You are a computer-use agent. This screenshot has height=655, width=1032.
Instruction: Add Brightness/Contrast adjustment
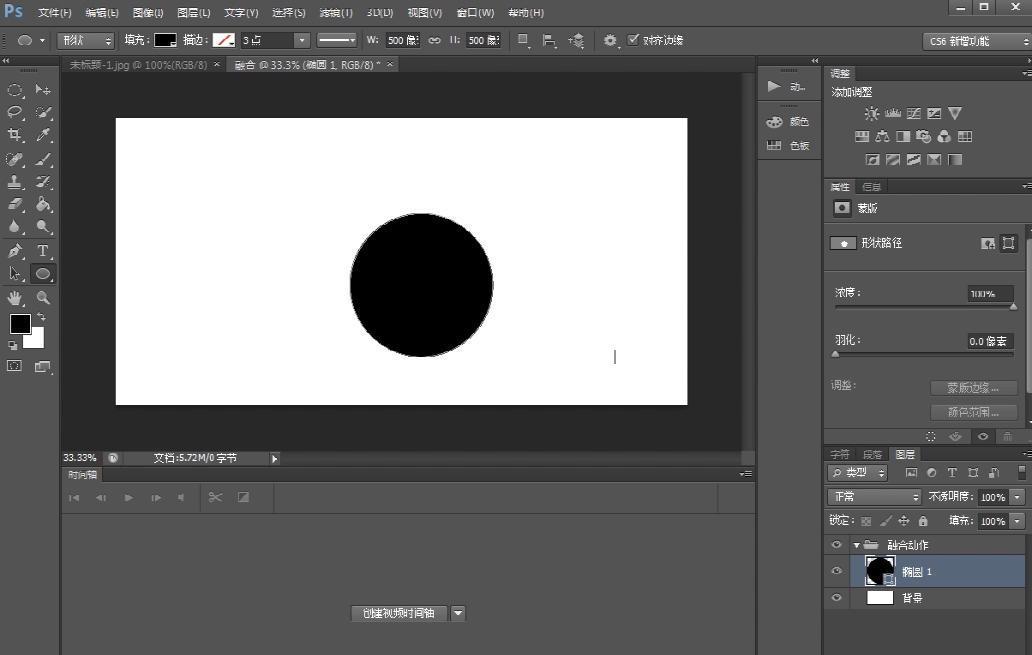(872, 114)
